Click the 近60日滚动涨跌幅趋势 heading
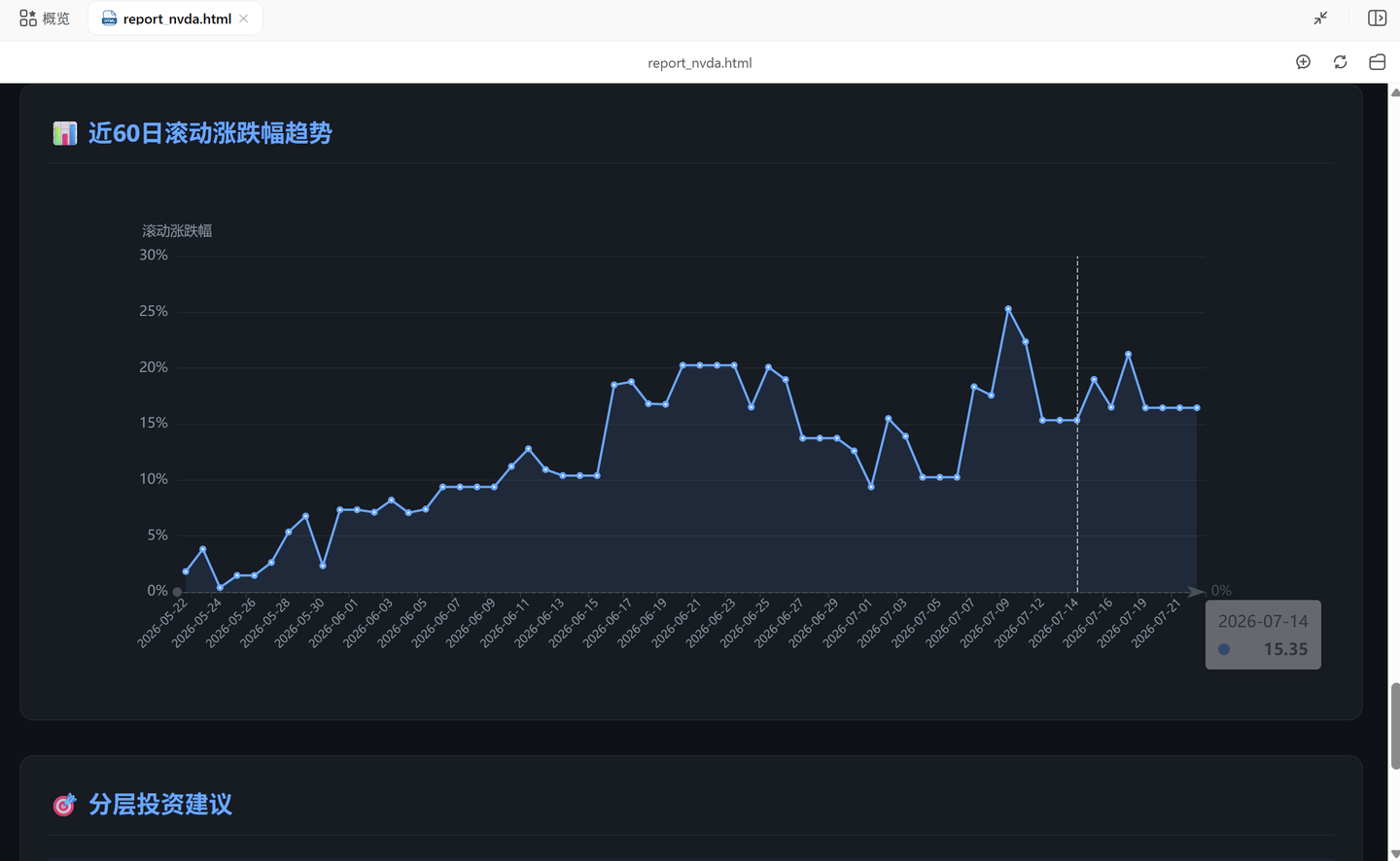Screen dimensions: 1400x861 pos(210,133)
